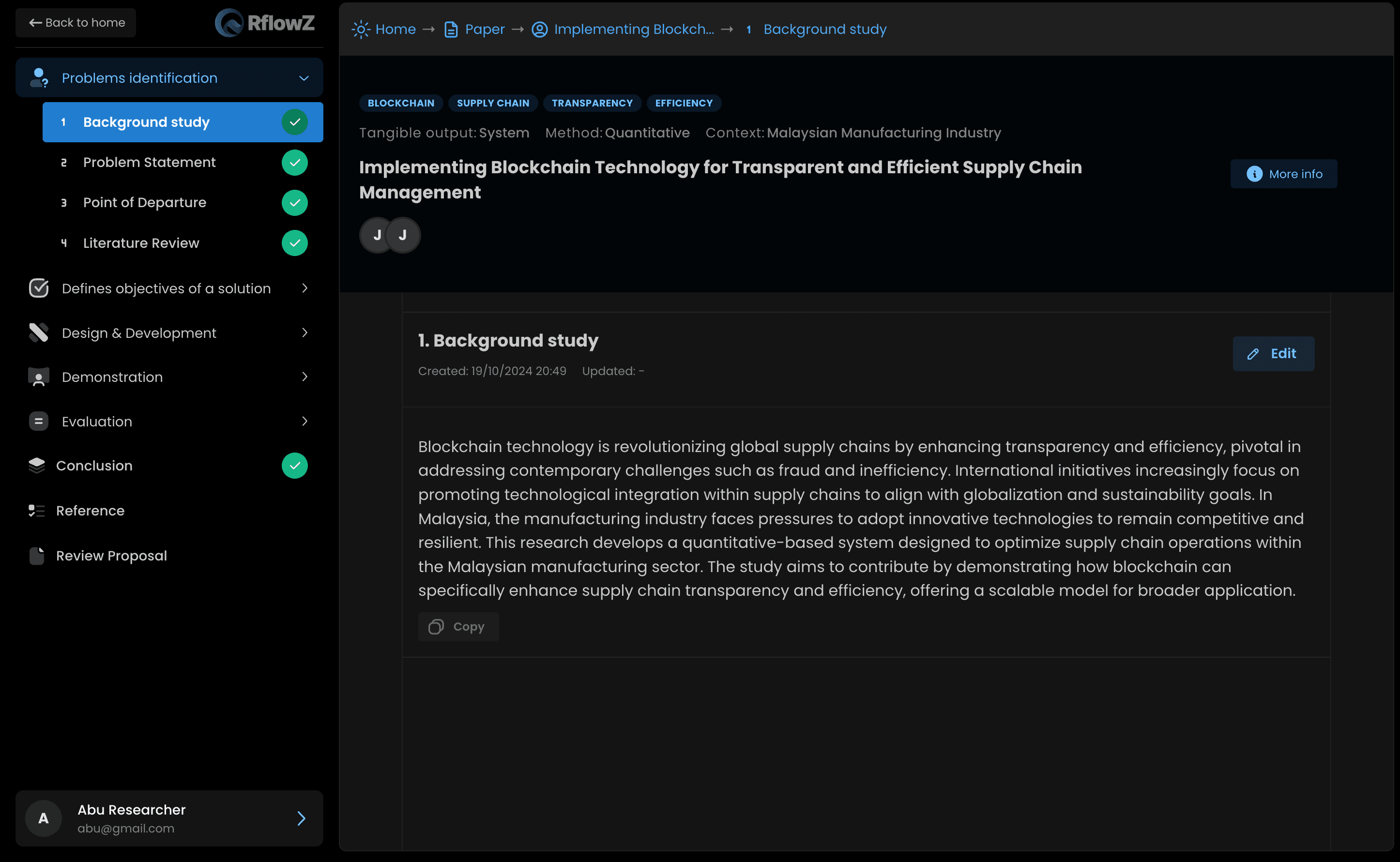Copy the background study text

(x=458, y=627)
